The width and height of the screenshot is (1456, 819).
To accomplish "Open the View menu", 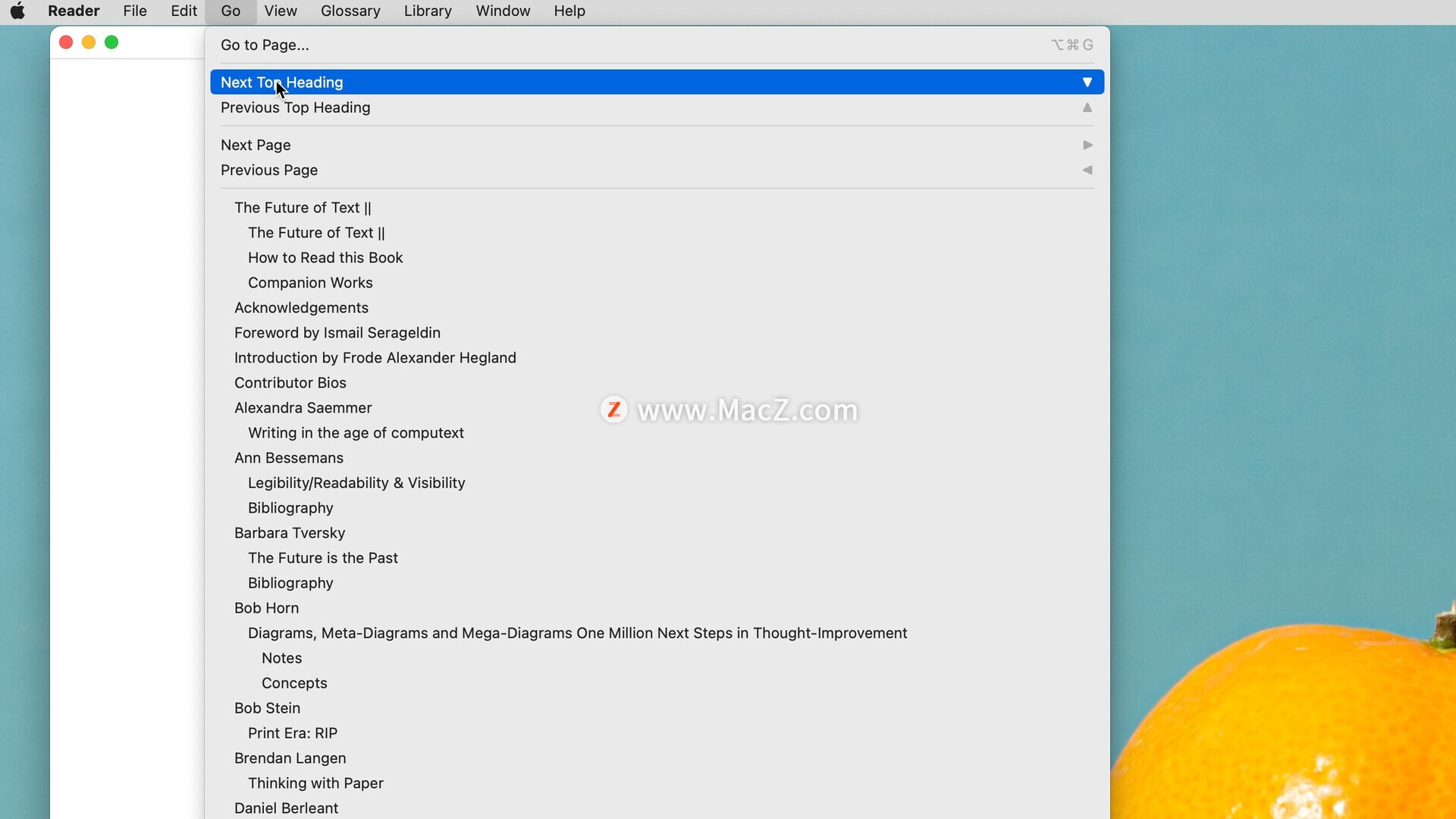I will pos(281,11).
